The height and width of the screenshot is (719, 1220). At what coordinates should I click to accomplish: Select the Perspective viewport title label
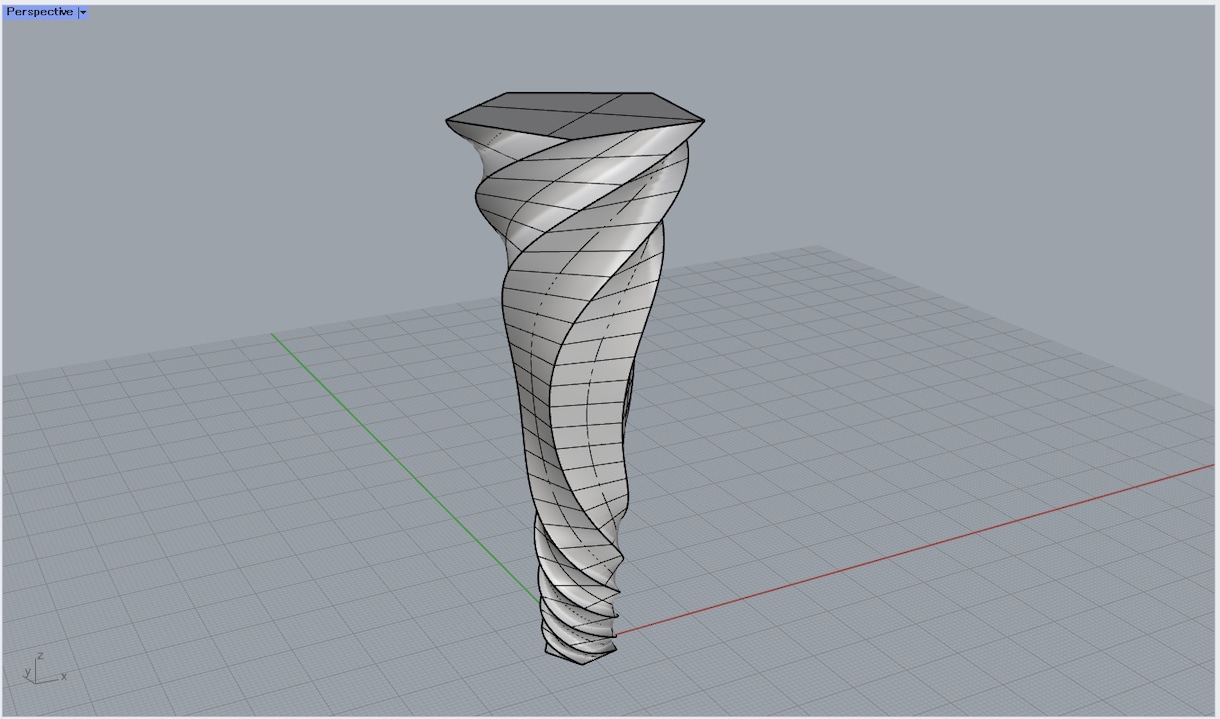39,12
